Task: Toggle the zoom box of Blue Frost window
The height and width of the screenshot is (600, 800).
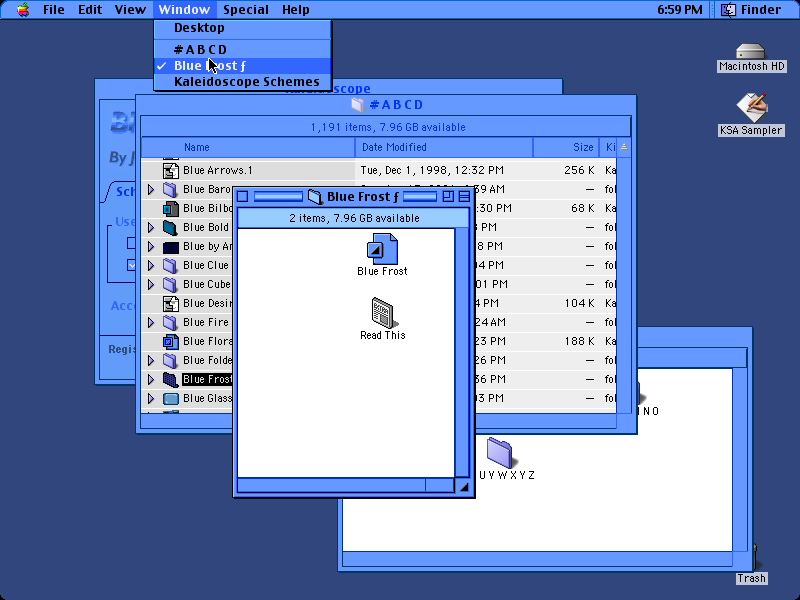Action: pyautogui.click(x=448, y=196)
